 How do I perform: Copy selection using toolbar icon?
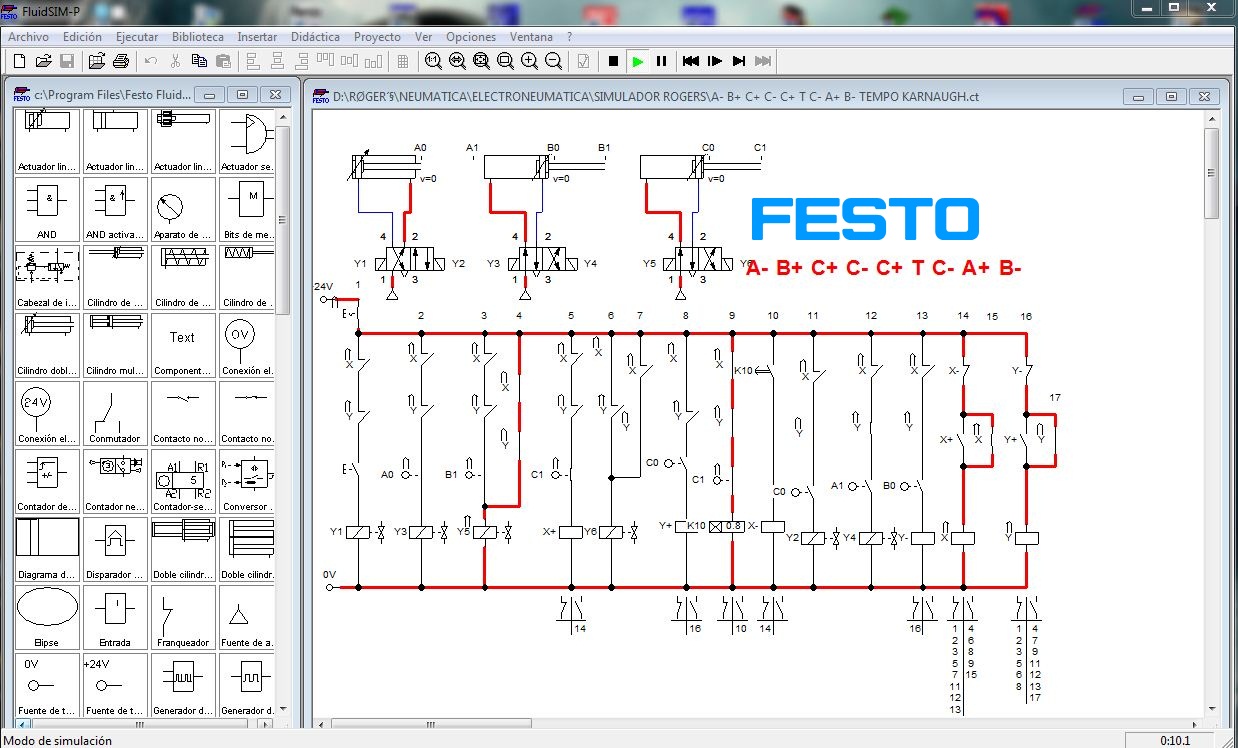coord(199,61)
